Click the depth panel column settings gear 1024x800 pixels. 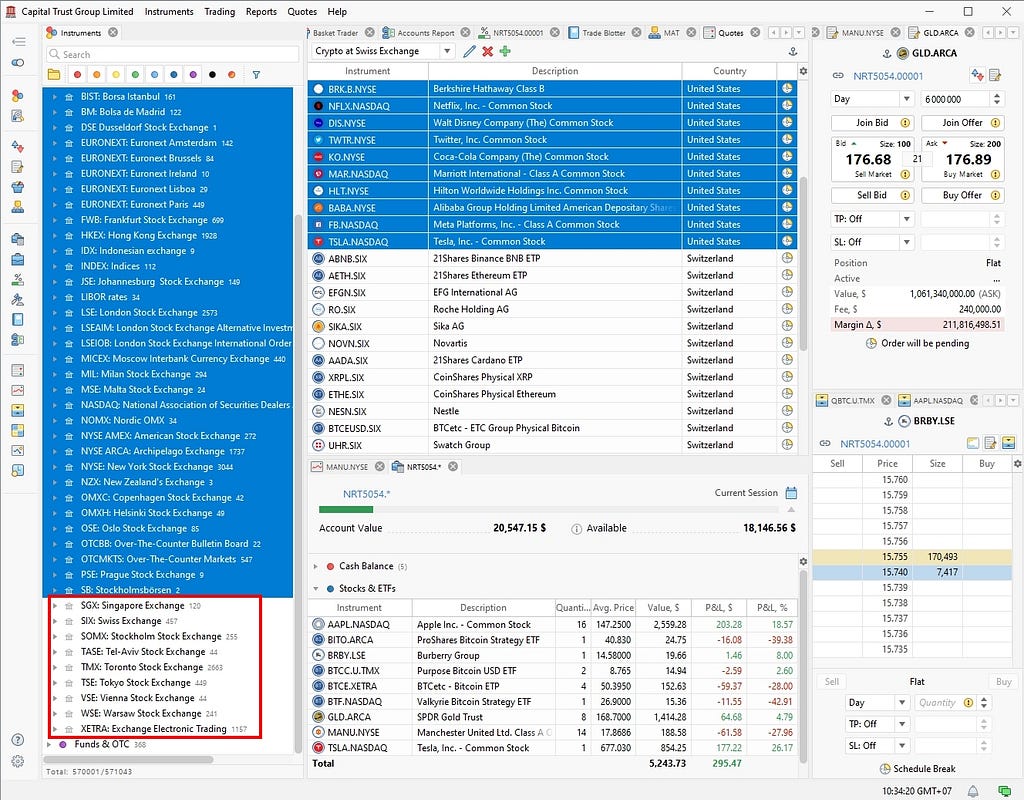click(x=1017, y=464)
